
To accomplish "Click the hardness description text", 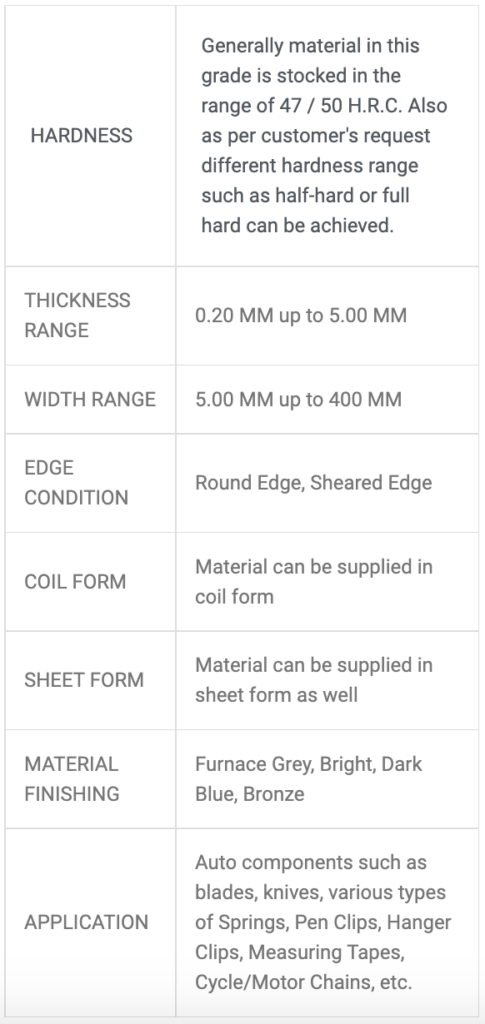I will coord(324,136).
